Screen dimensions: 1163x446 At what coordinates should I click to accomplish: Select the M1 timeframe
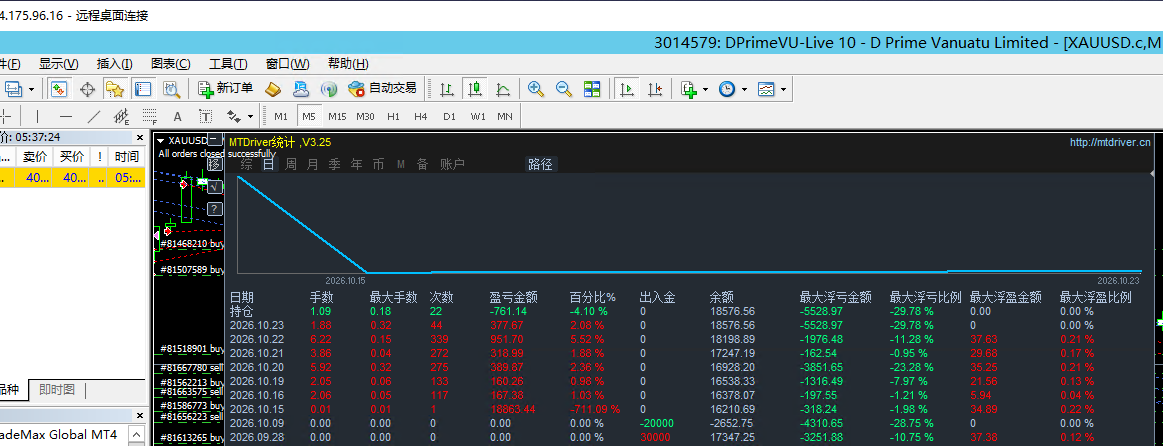[x=281, y=117]
